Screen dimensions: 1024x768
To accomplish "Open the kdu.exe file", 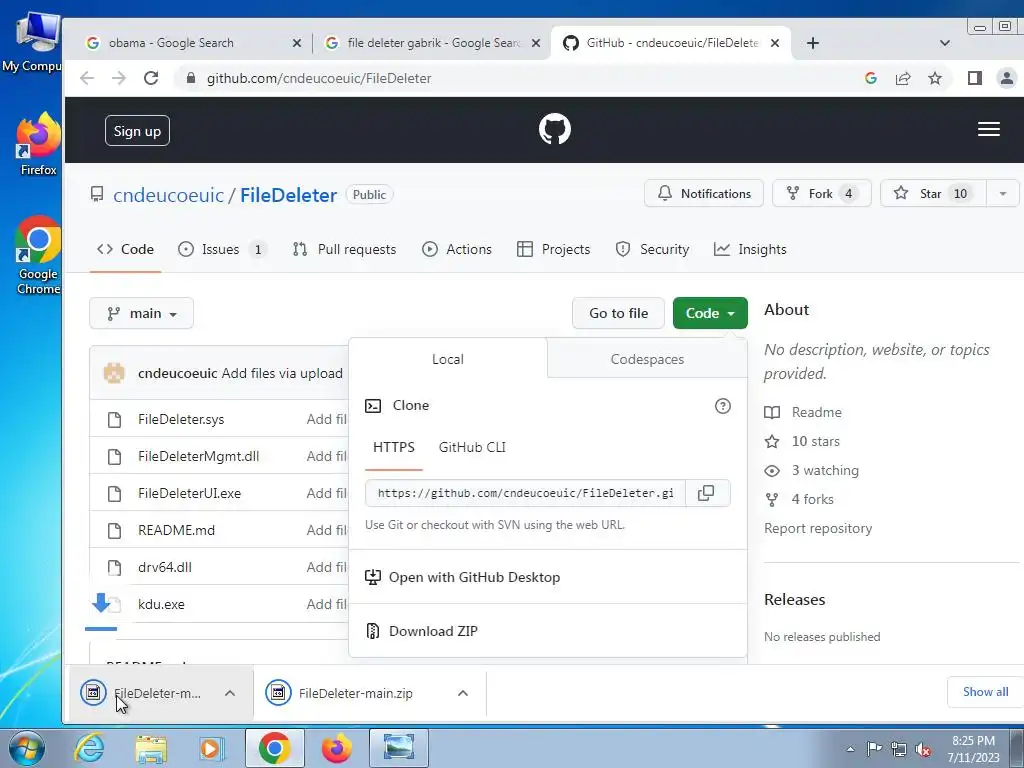I will click(161, 605).
